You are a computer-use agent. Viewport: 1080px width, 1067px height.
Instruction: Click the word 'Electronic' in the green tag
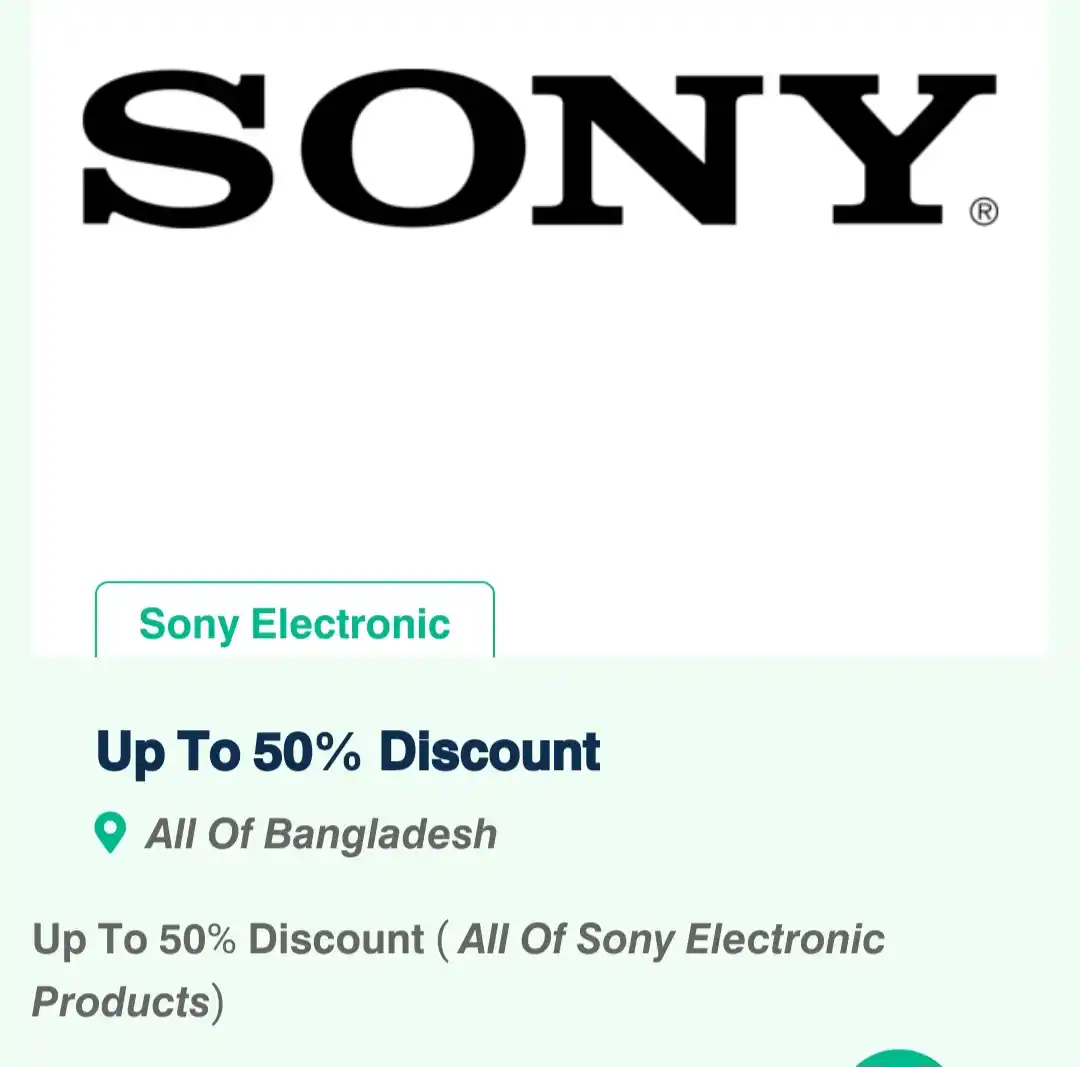click(x=350, y=623)
